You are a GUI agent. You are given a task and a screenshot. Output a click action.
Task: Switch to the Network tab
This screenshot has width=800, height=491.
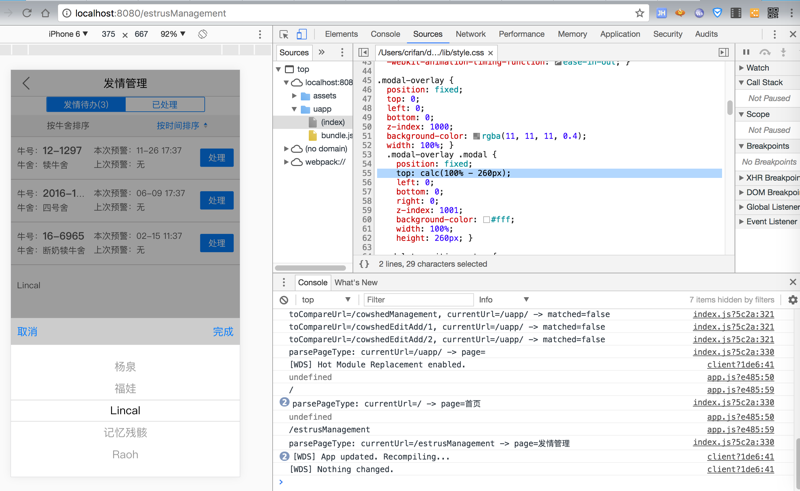(x=470, y=34)
